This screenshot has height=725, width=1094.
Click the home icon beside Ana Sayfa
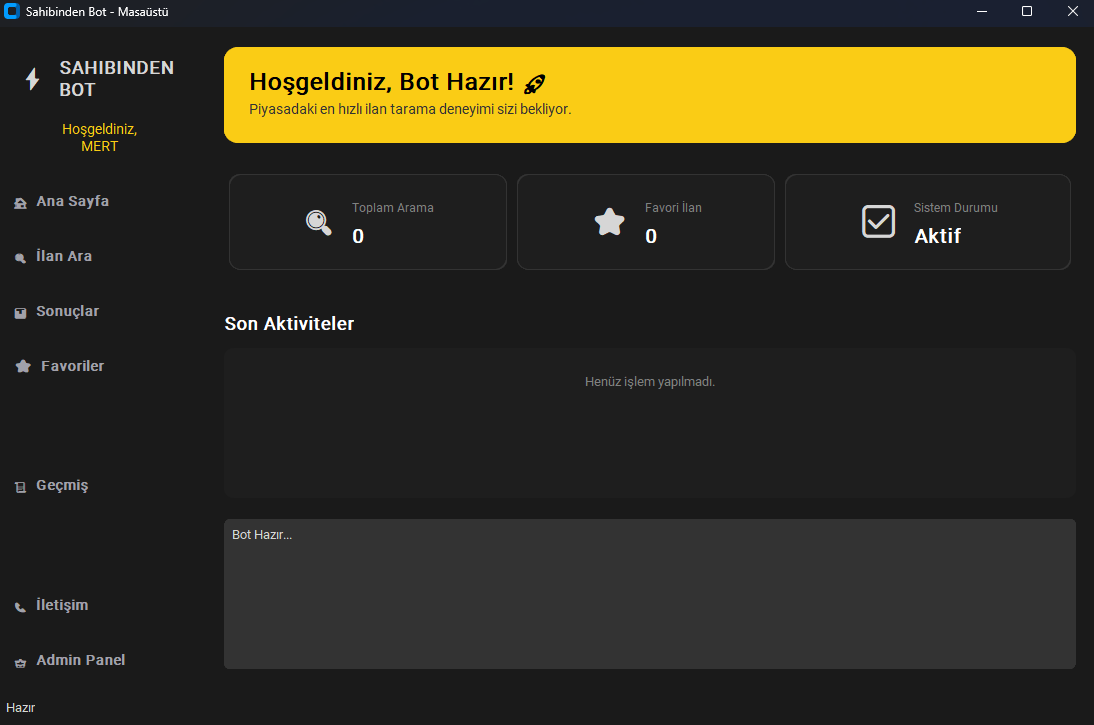20,203
